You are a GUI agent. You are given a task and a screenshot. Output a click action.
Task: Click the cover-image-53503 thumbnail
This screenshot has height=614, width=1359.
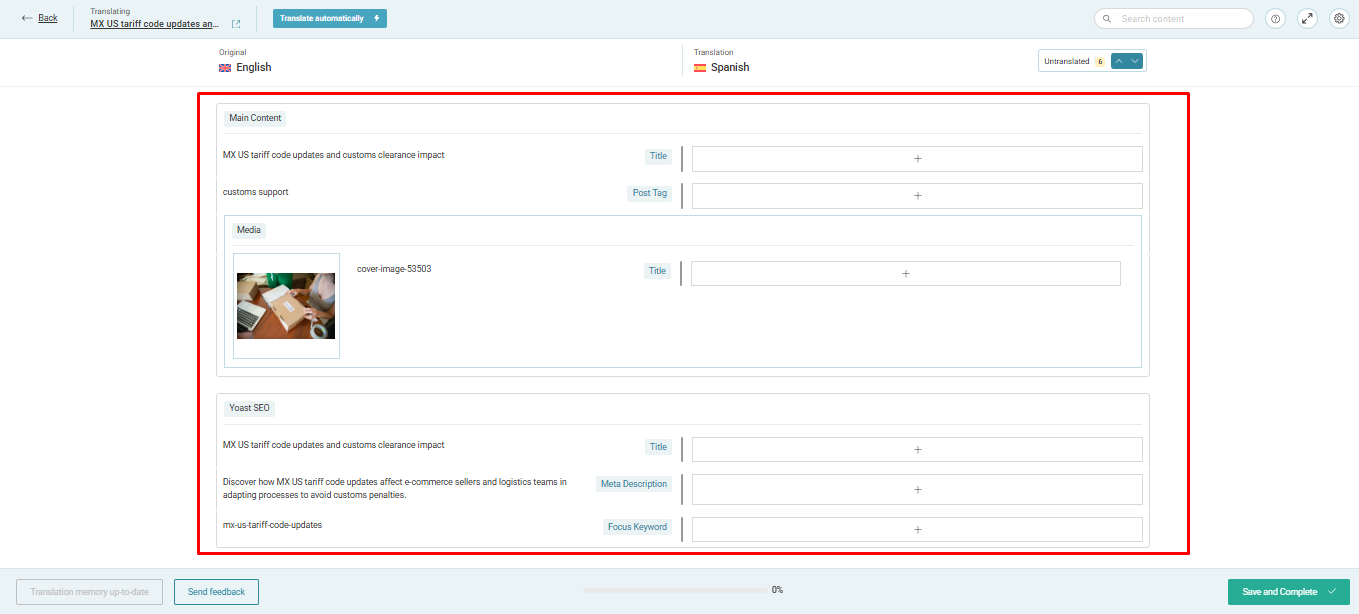click(286, 306)
